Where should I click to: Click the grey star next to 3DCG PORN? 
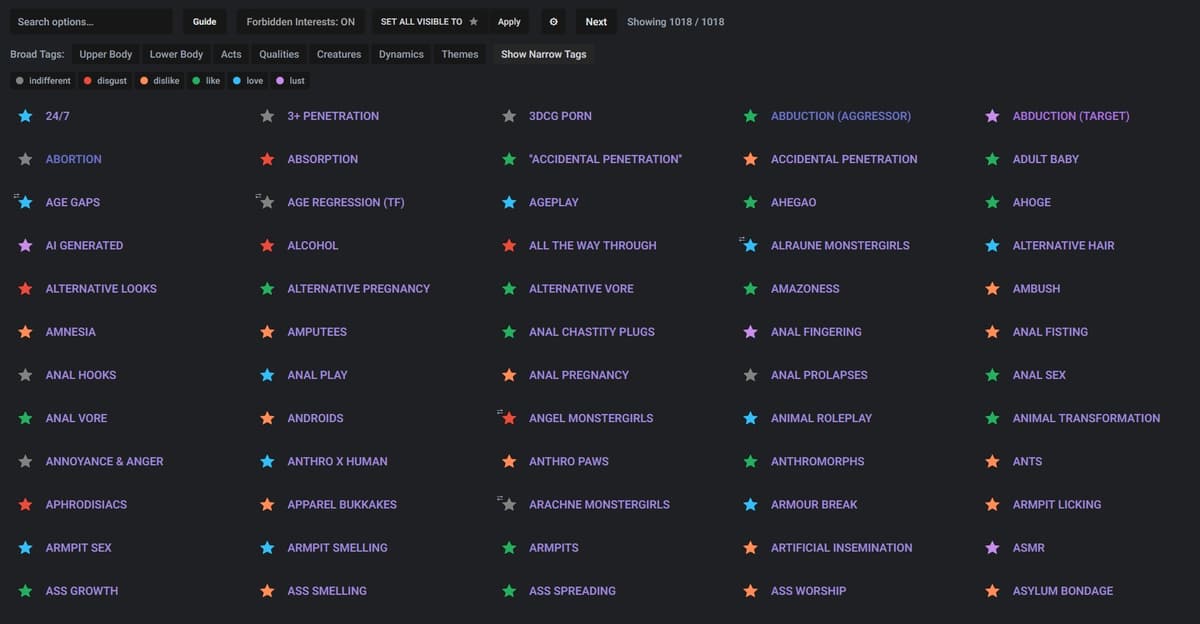tap(509, 116)
